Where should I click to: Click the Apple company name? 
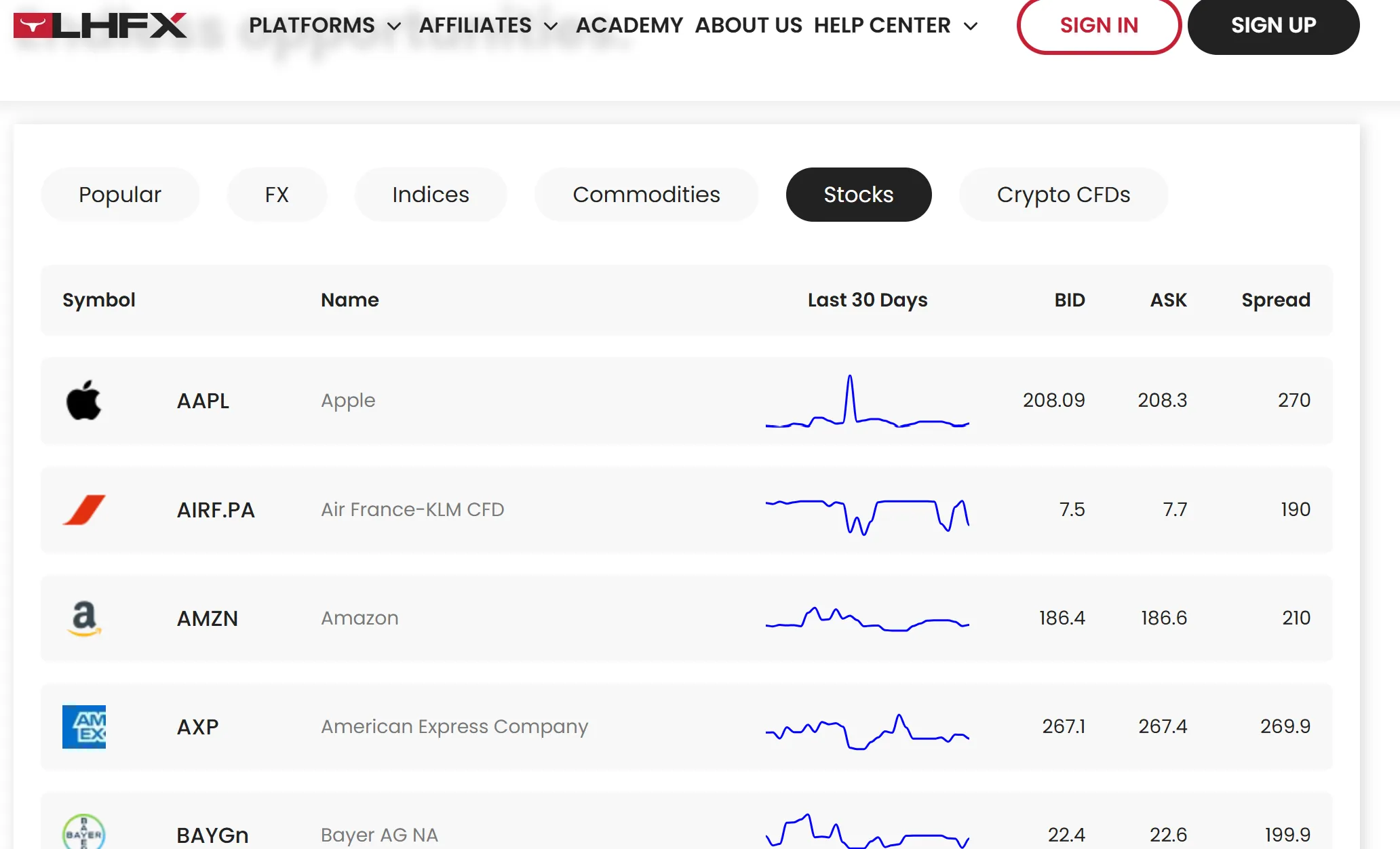348,401
